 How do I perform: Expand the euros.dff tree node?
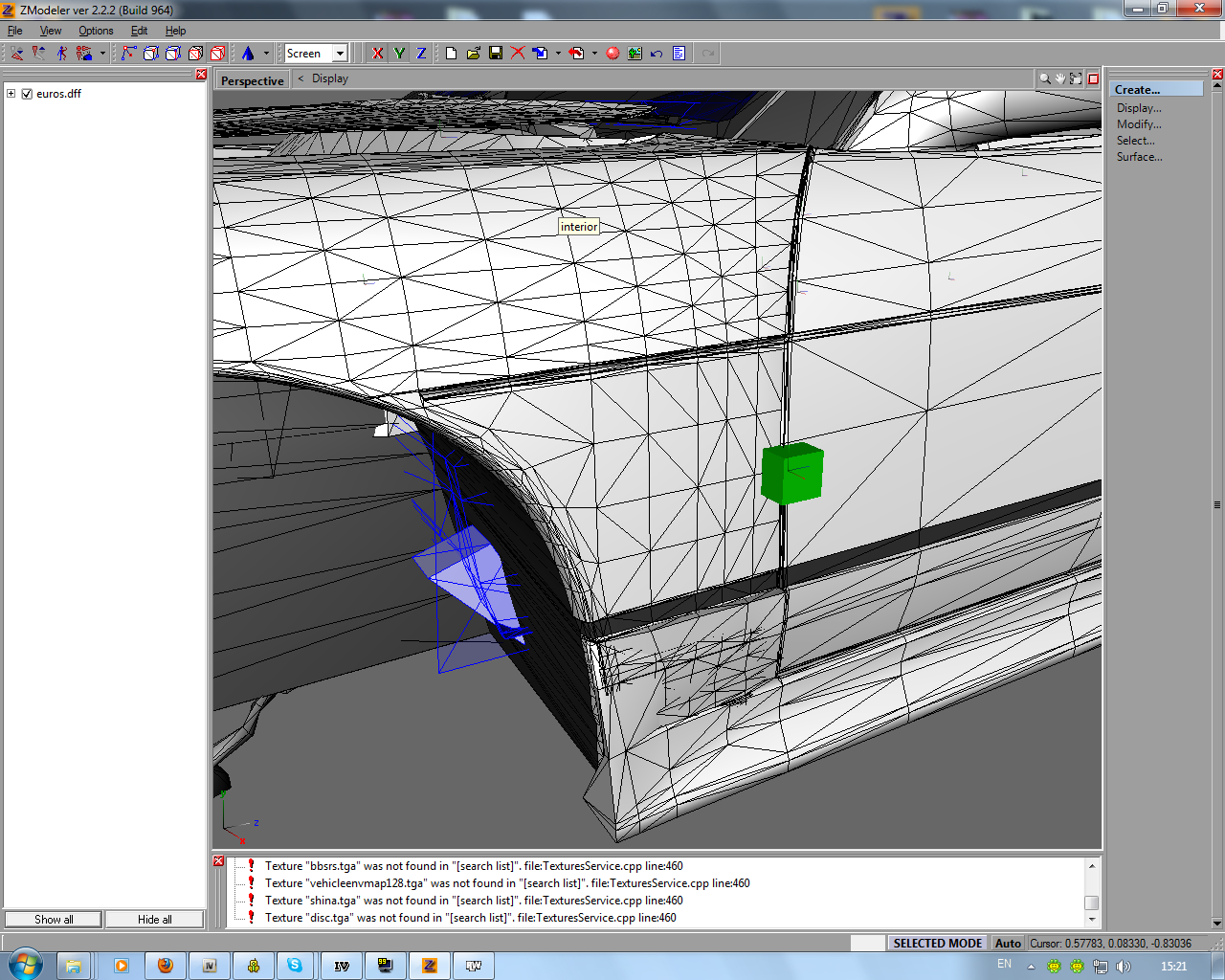pyautogui.click(x=11, y=94)
